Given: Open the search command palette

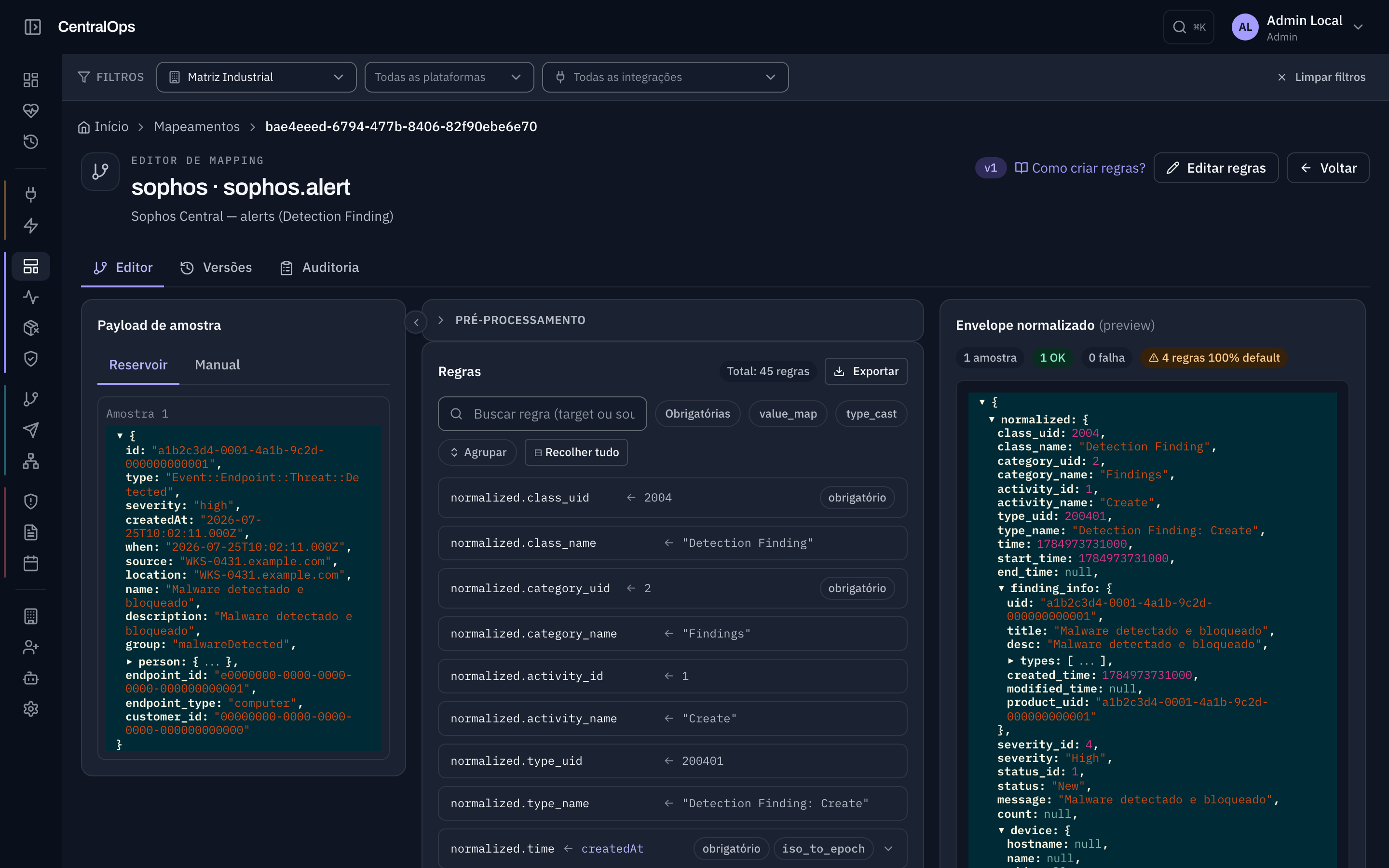Looking at the screenshot, I should click(1189, 27).
